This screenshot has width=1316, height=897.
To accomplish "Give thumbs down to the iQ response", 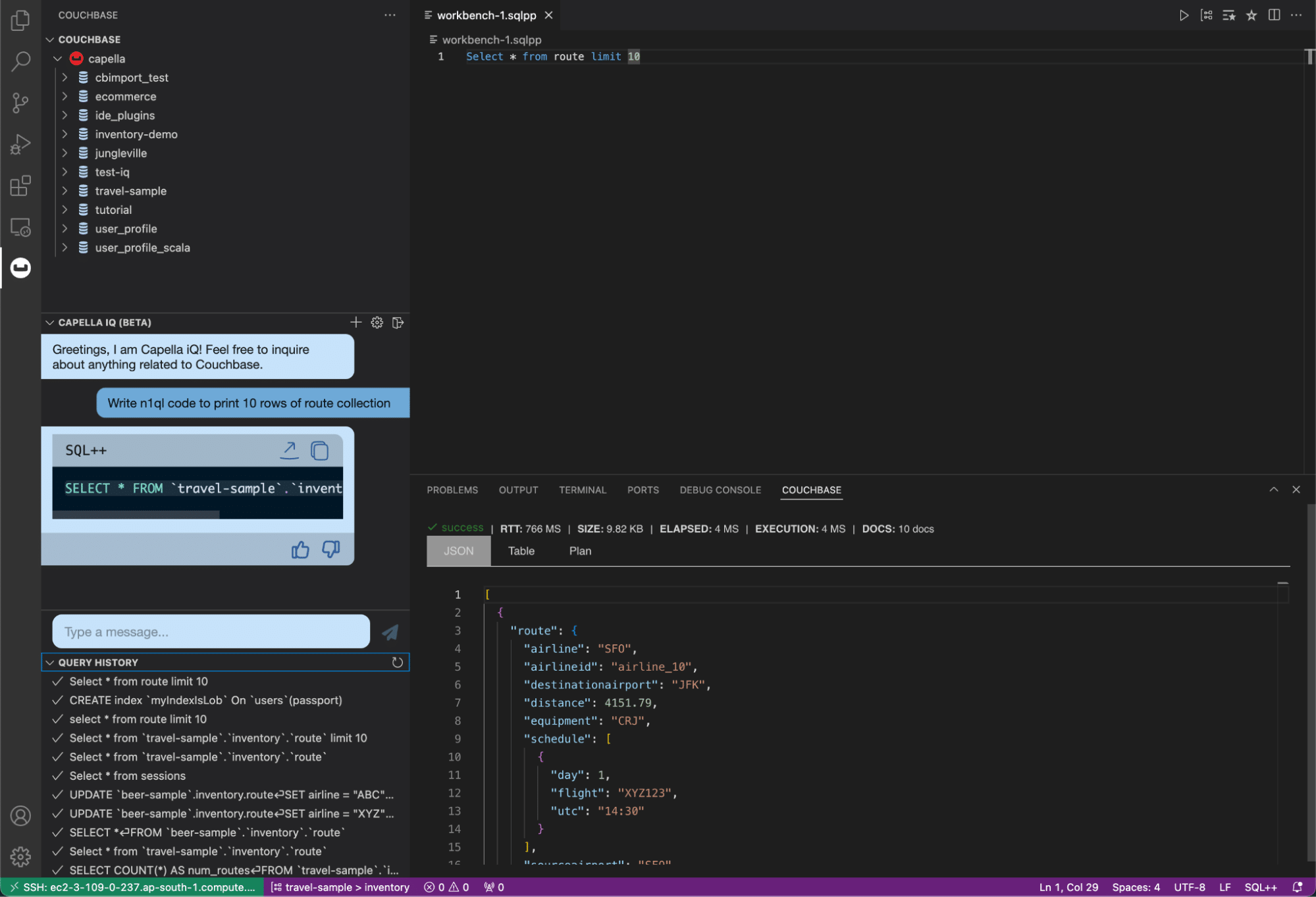I will [x=330, y=550].
